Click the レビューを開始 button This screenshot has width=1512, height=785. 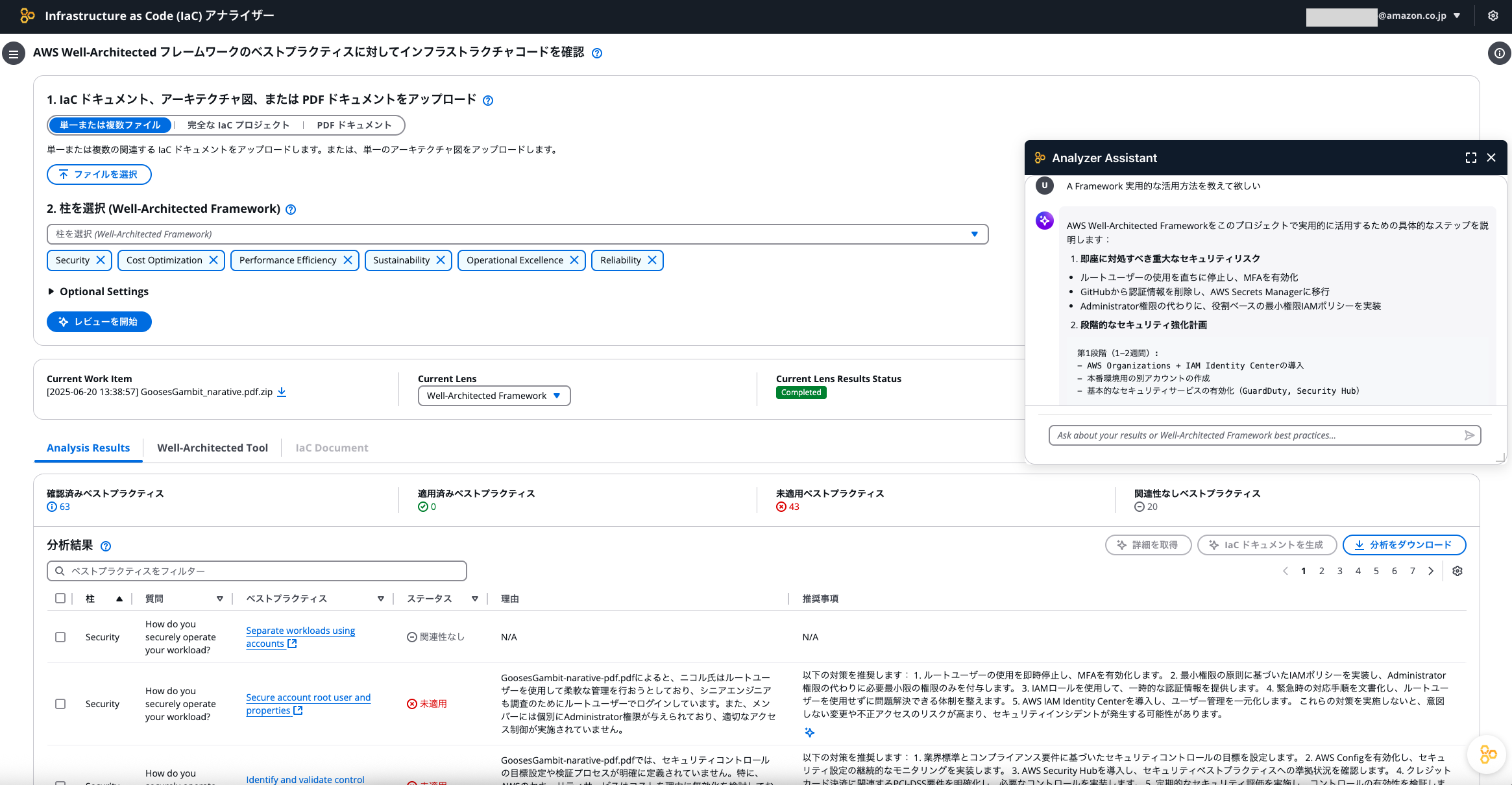[x=99, y=321]
